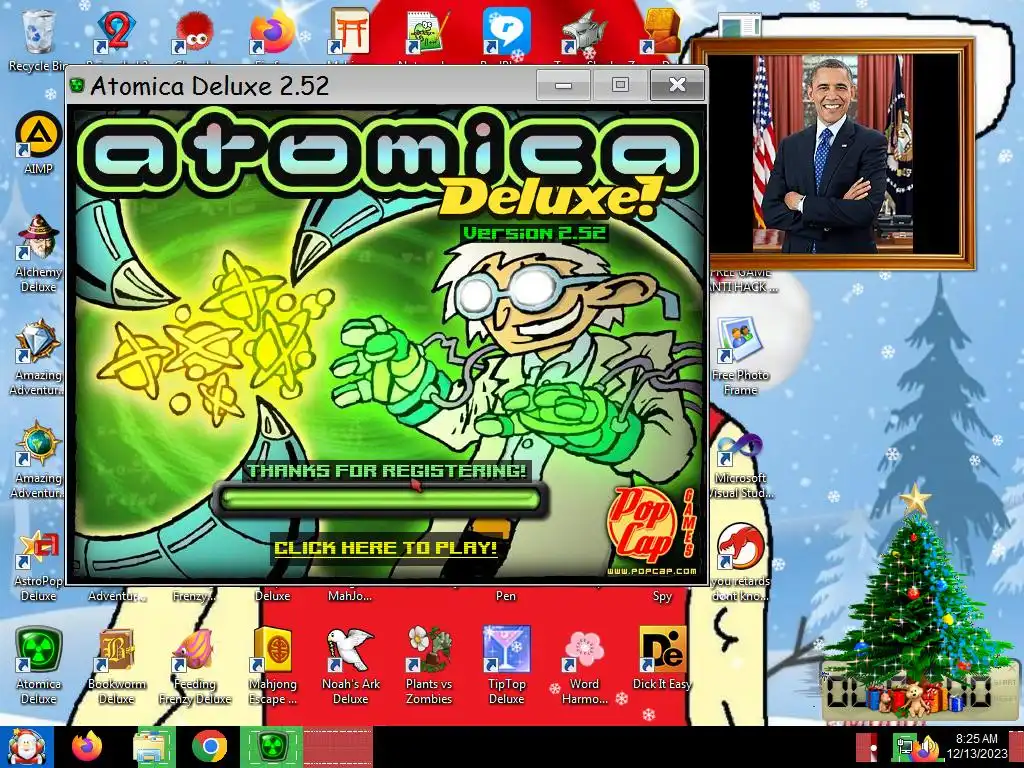1024x768 pixels.
Task: Open Google Chrome from the taskbar
Action: [209, 747]
